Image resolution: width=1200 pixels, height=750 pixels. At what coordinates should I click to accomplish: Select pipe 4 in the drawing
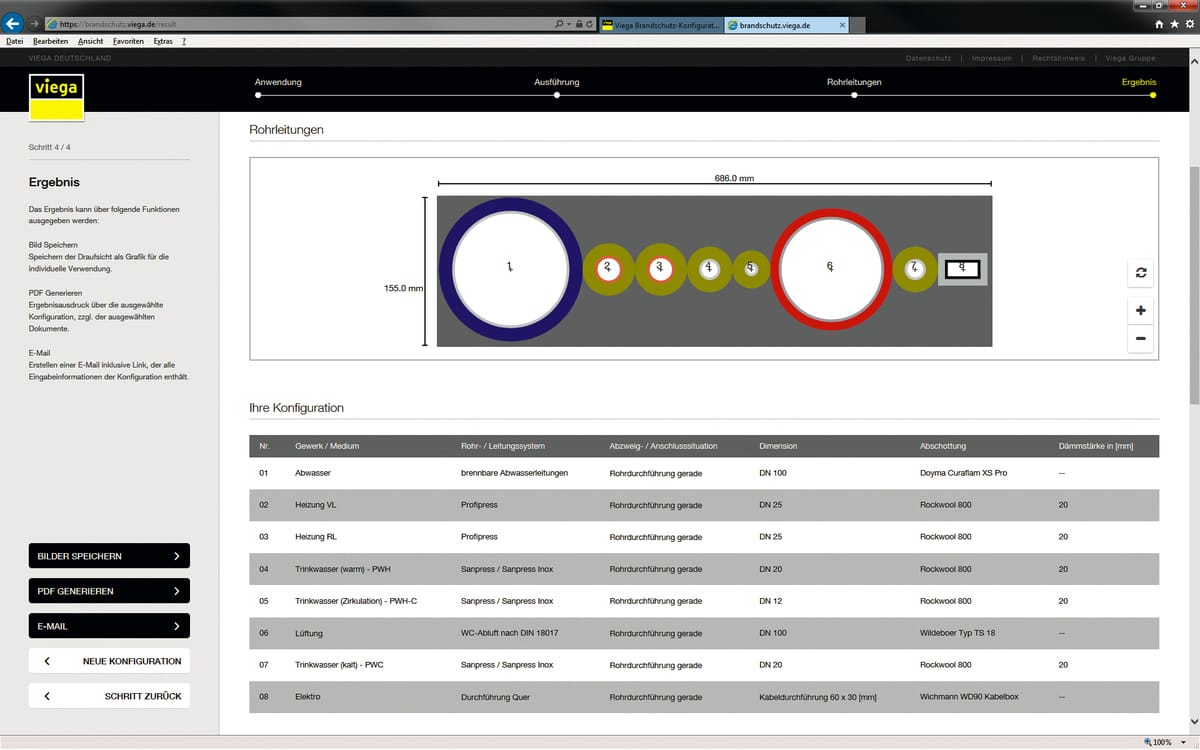click(x=709, y=269)
